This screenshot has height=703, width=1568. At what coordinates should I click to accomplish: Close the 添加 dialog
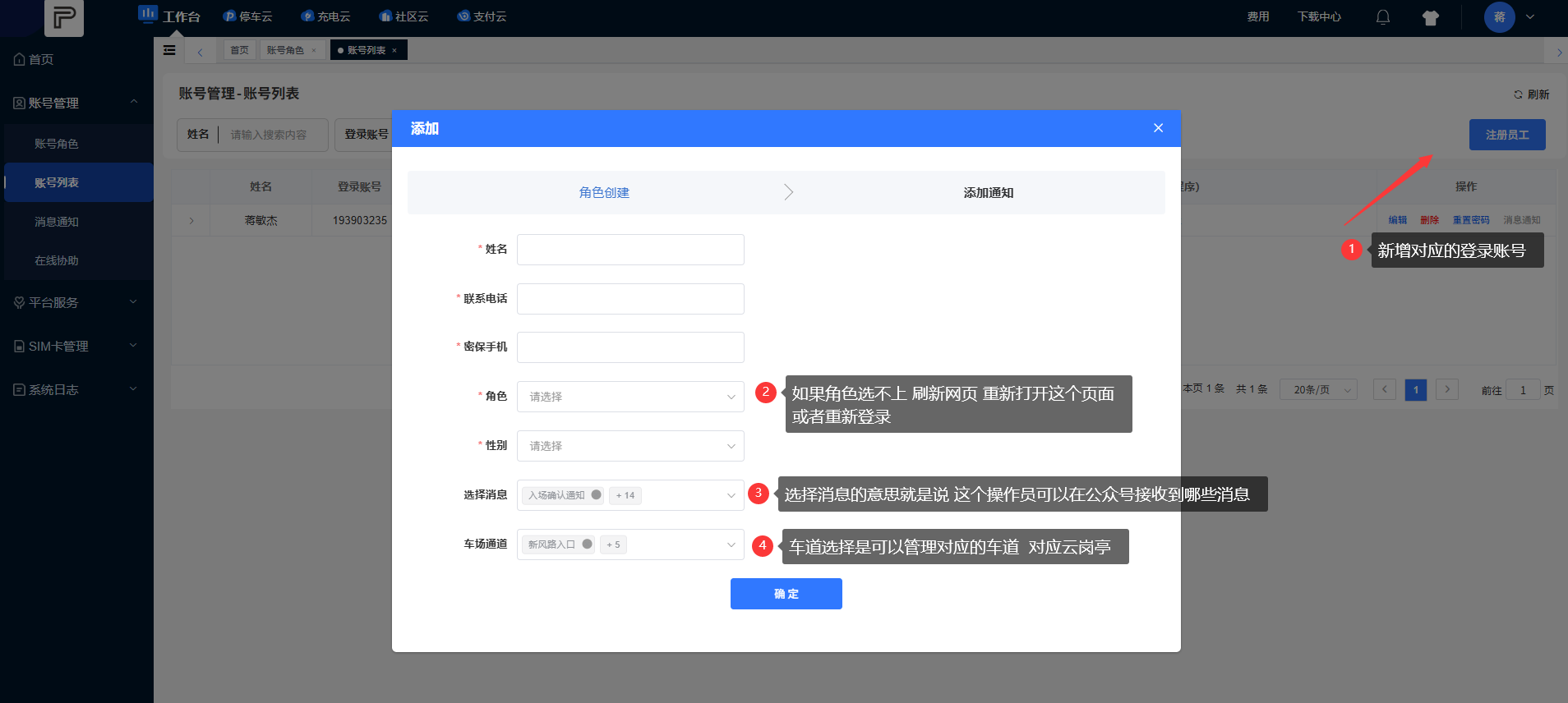pos(1158,128)
